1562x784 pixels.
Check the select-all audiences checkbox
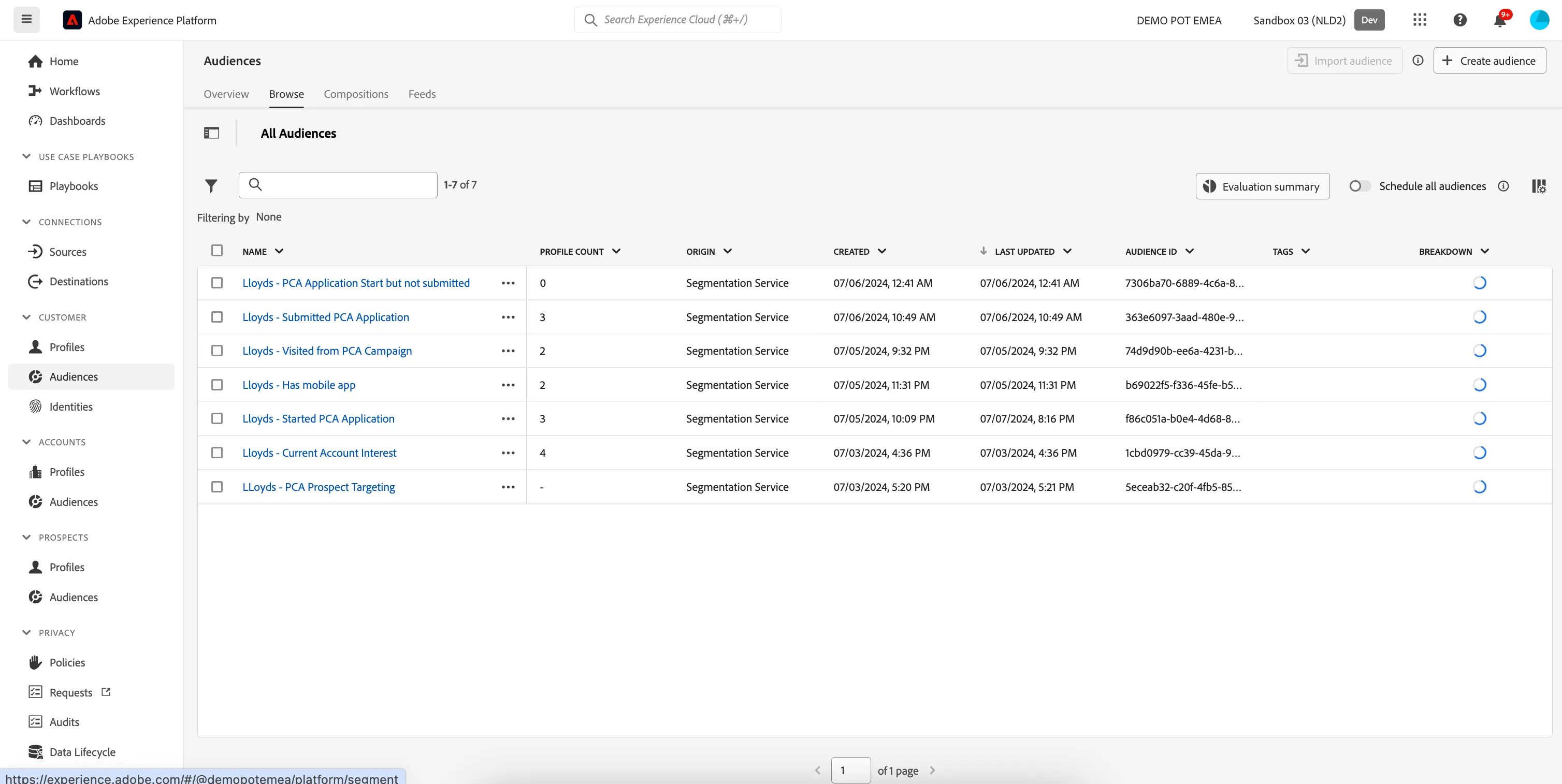pyautogui.click(x=217, y=251)
